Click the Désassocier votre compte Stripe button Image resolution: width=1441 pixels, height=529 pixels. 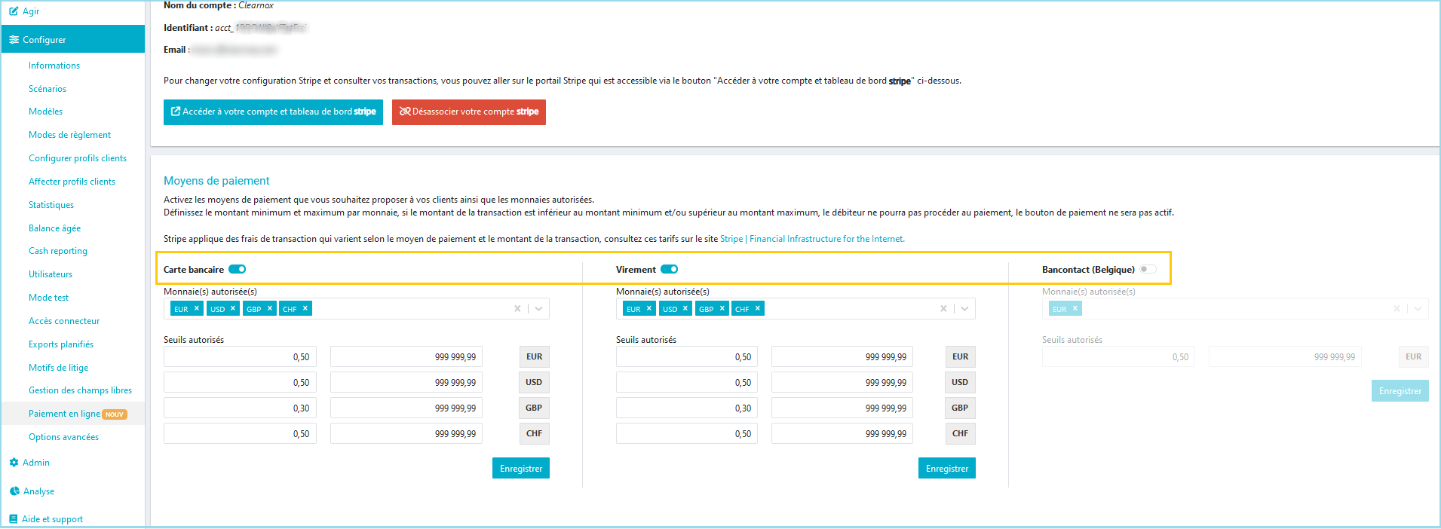(468, 112)
